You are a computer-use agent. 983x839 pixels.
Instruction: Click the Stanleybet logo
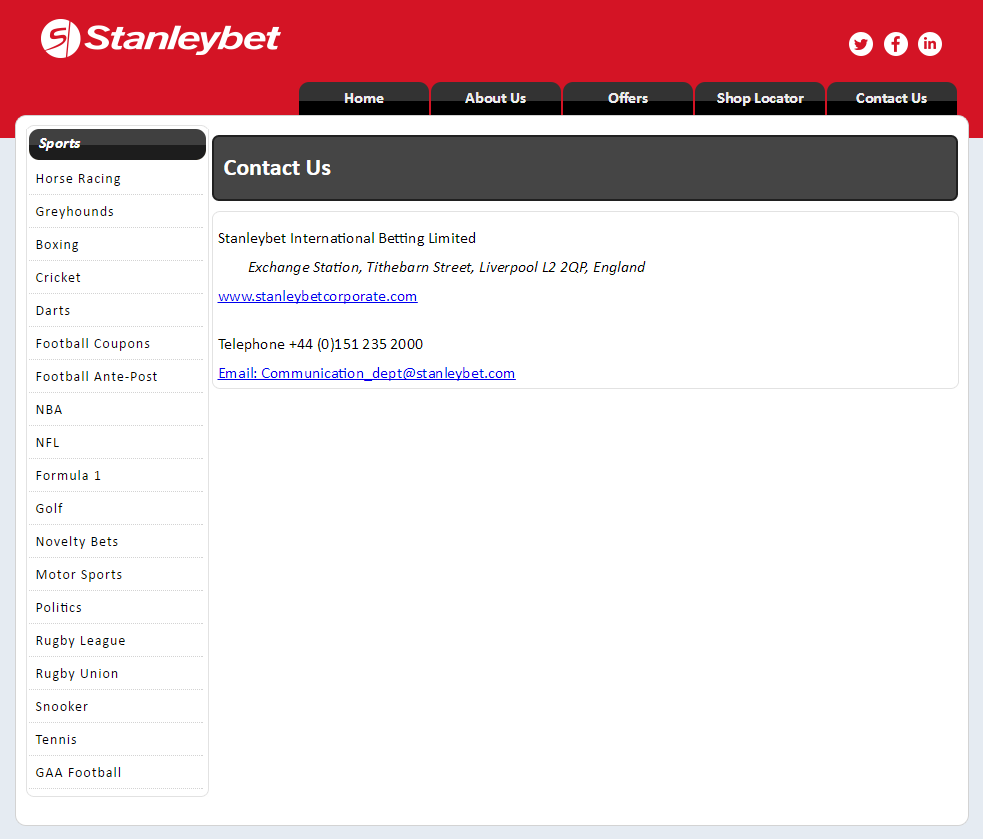[x=160, y=38]
